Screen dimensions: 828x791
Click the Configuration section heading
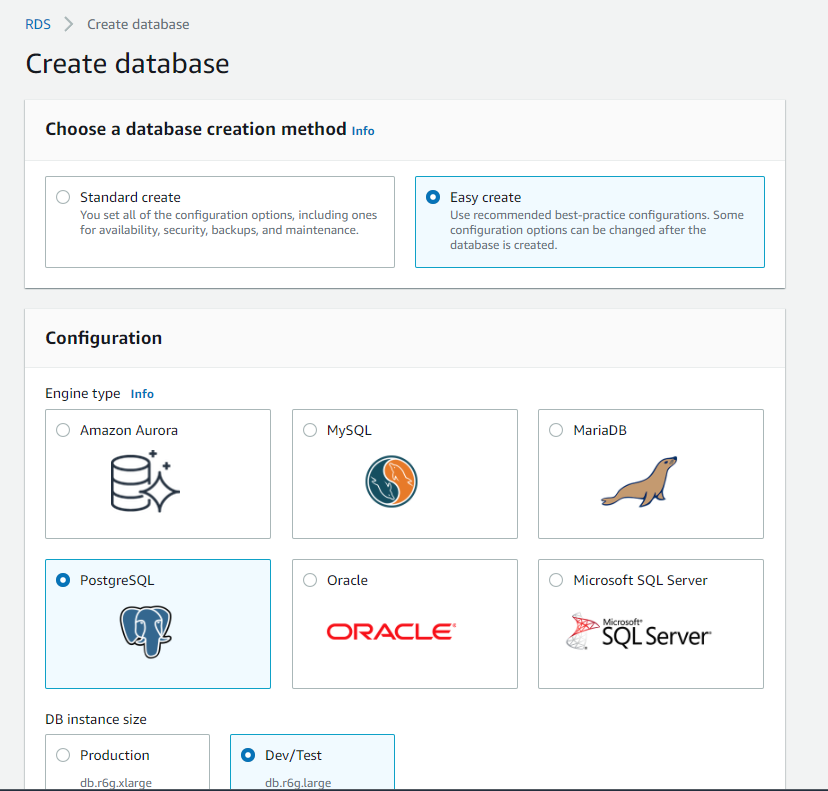point(104,338)
